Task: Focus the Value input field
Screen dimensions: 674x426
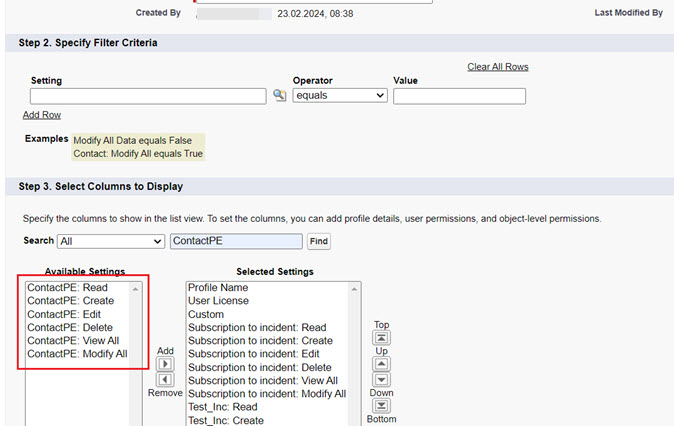Action: [x=459, y=96]
